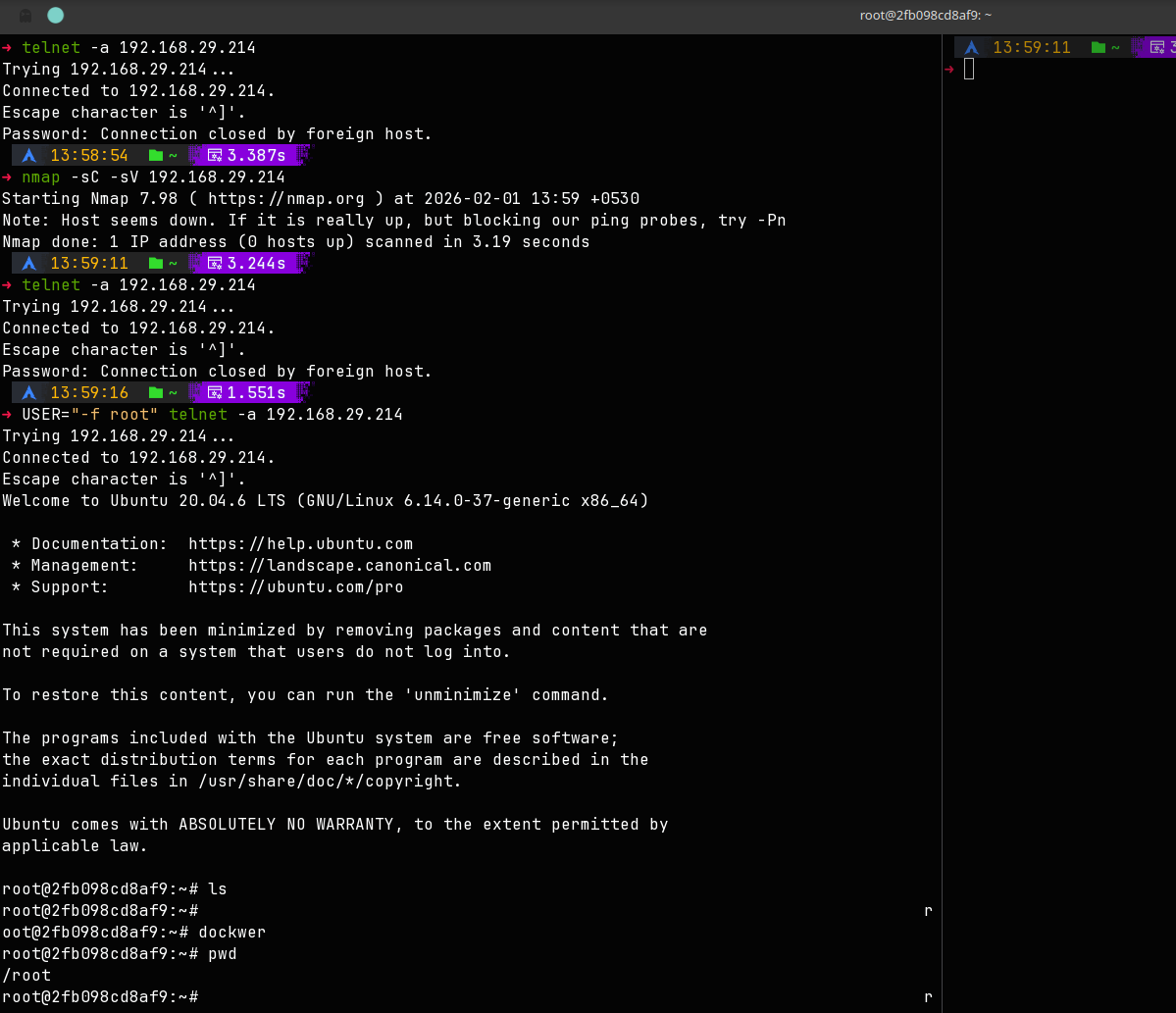Click the Arch logo beside 13:58:54
The height and width of the screenshot is (1013, 1176).
coord(29,156)
